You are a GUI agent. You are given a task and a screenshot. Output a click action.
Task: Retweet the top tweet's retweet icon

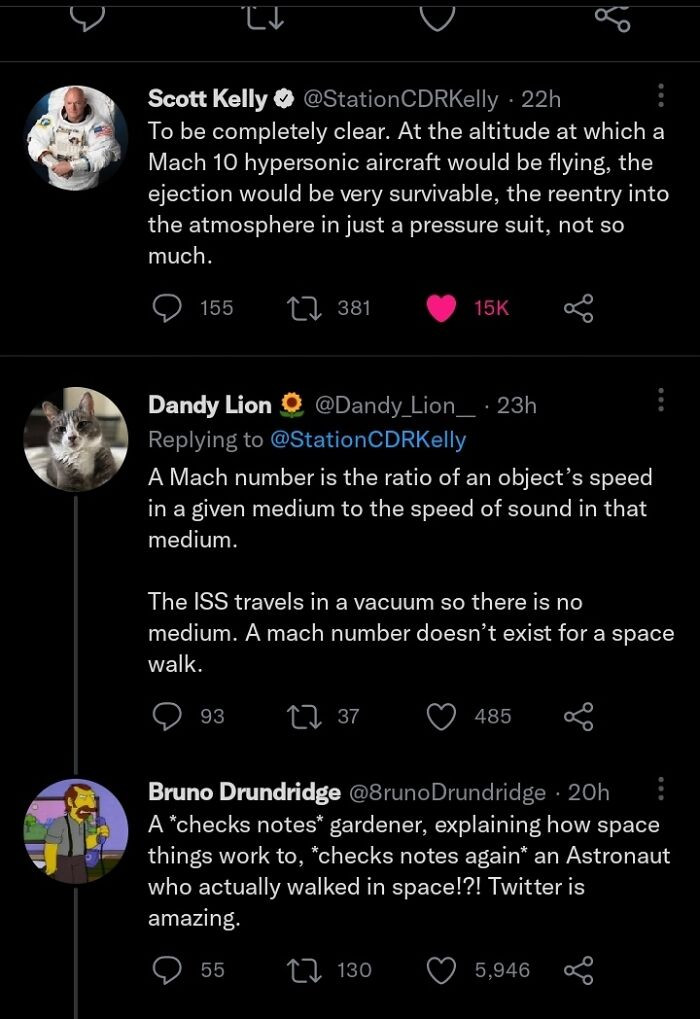263,15
